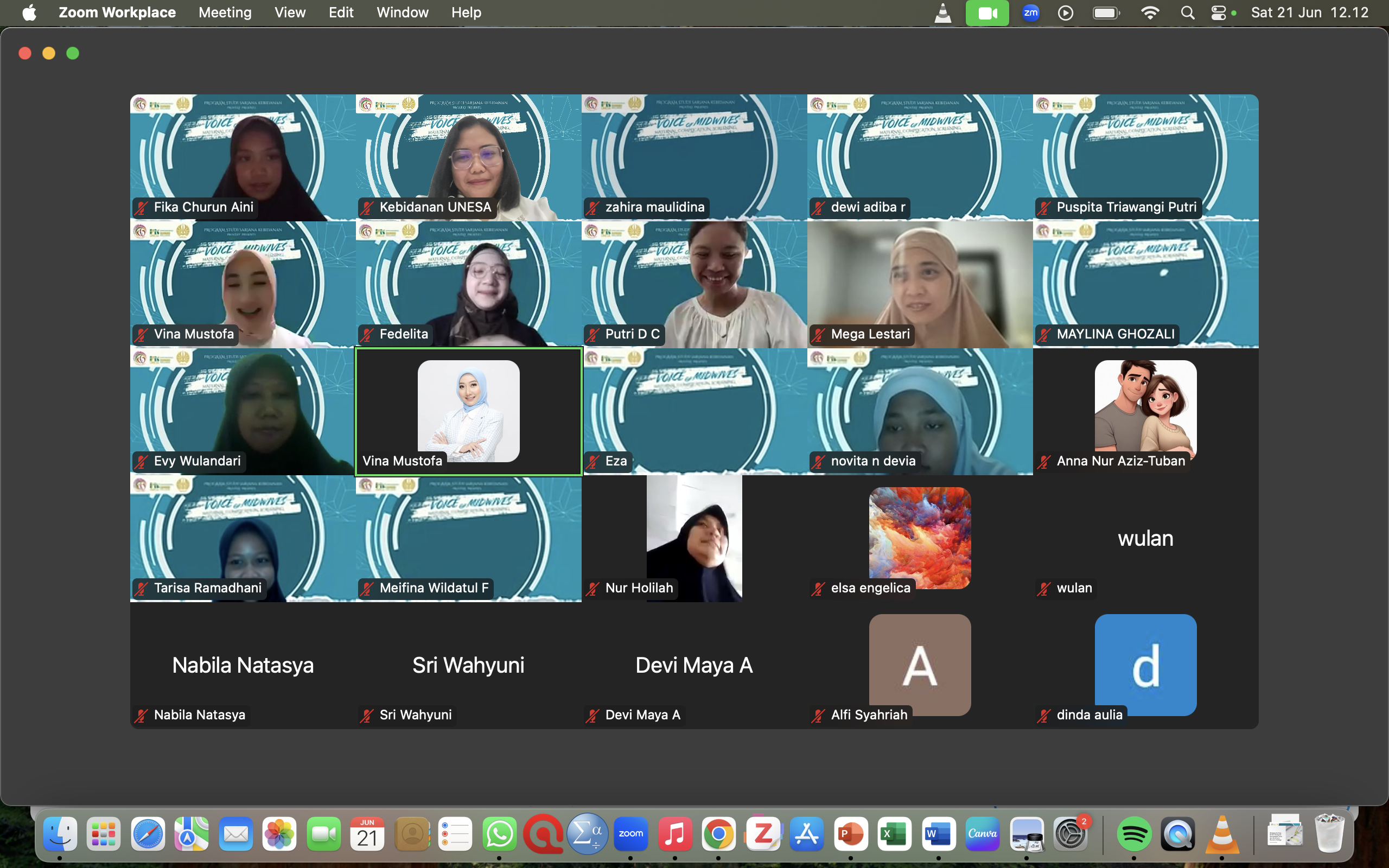The height and width of the screenshot is (868, 1389).
Task: Click muted mic icon on Kebidanan UNESA tile
Action: (x=367, y=208)
